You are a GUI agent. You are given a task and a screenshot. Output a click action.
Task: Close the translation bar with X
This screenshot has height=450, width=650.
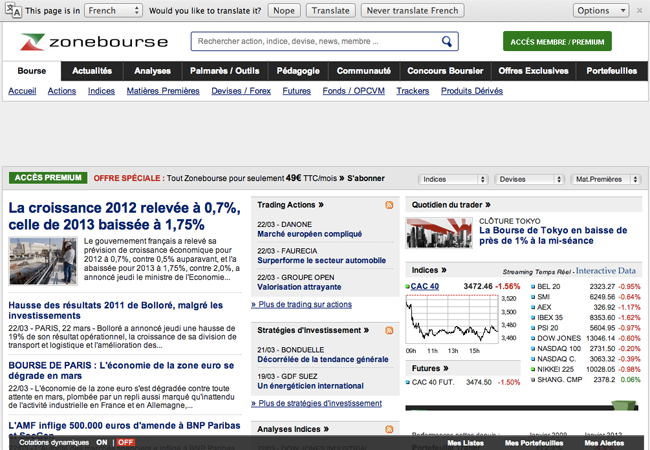point(640,11)
